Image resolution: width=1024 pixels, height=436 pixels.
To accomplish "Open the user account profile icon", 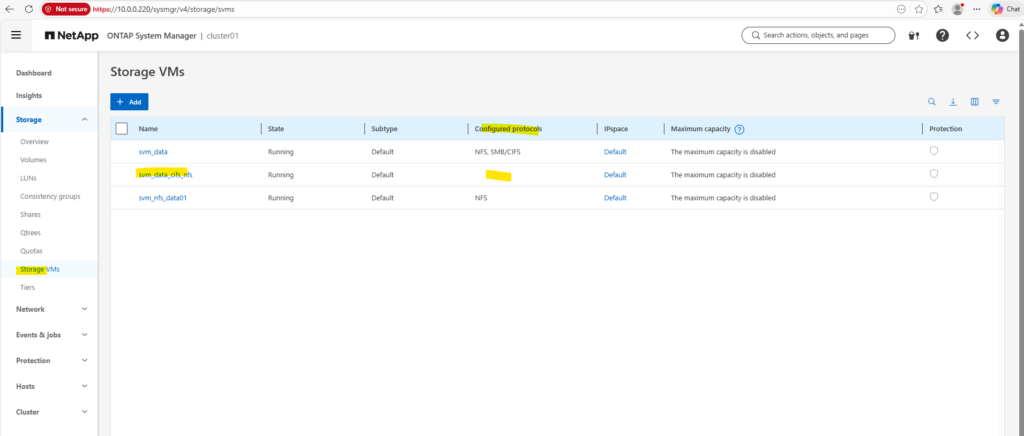I will tap(1002, 35).
